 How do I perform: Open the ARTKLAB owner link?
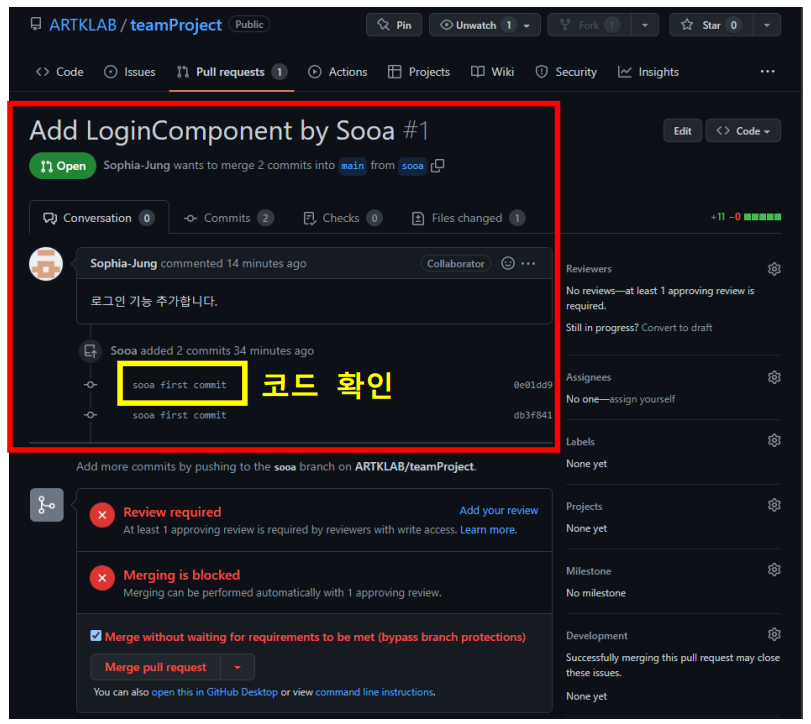(83, 25)
